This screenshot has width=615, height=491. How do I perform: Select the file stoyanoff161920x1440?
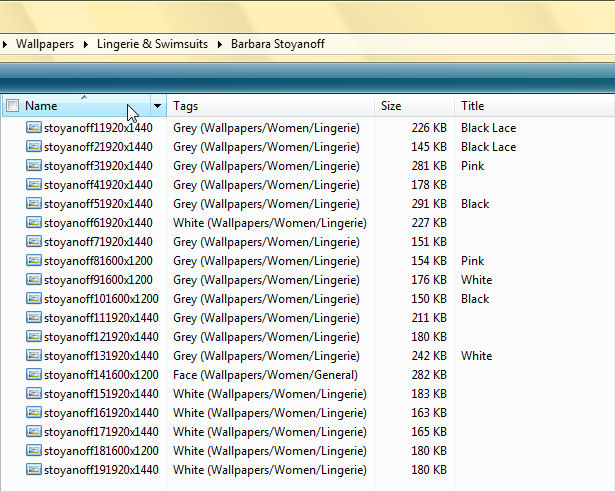pos(100,413)
